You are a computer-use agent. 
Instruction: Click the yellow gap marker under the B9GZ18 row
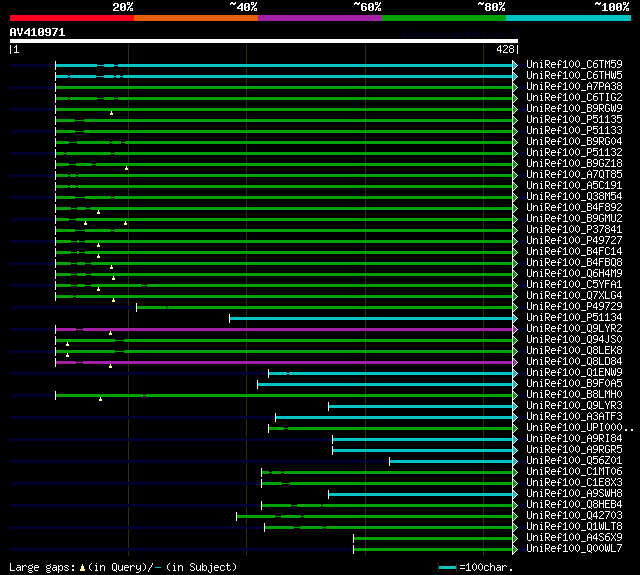tap(127, 168)
